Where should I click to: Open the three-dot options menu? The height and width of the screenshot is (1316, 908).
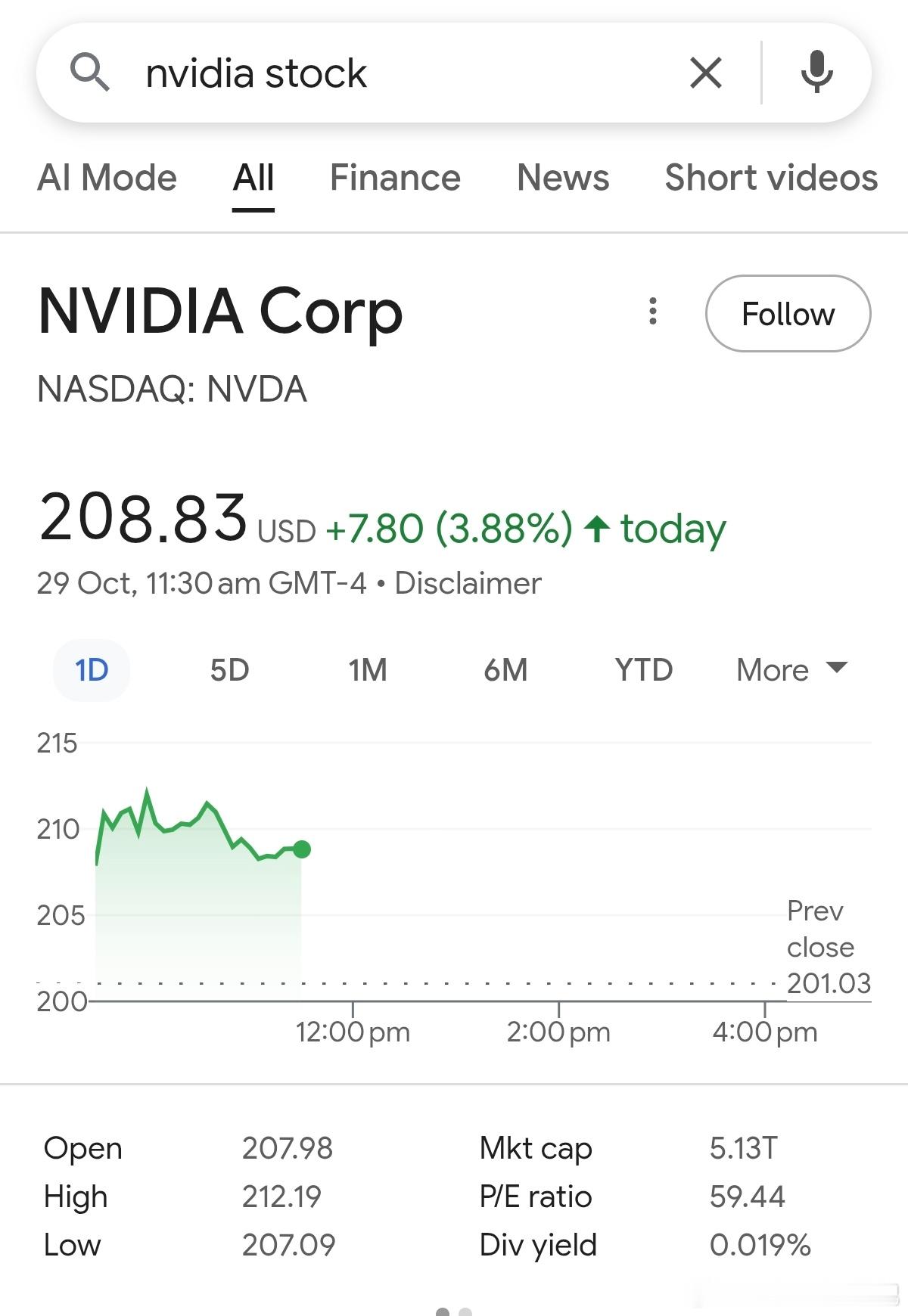pyautogui.click(x=652, y=312)
